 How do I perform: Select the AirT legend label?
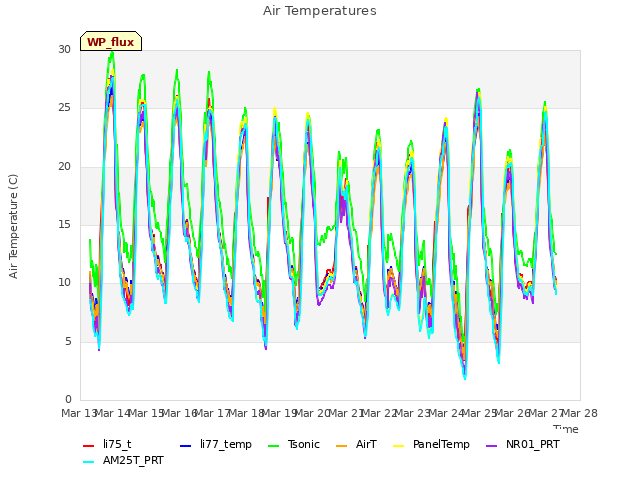(366, 444)
